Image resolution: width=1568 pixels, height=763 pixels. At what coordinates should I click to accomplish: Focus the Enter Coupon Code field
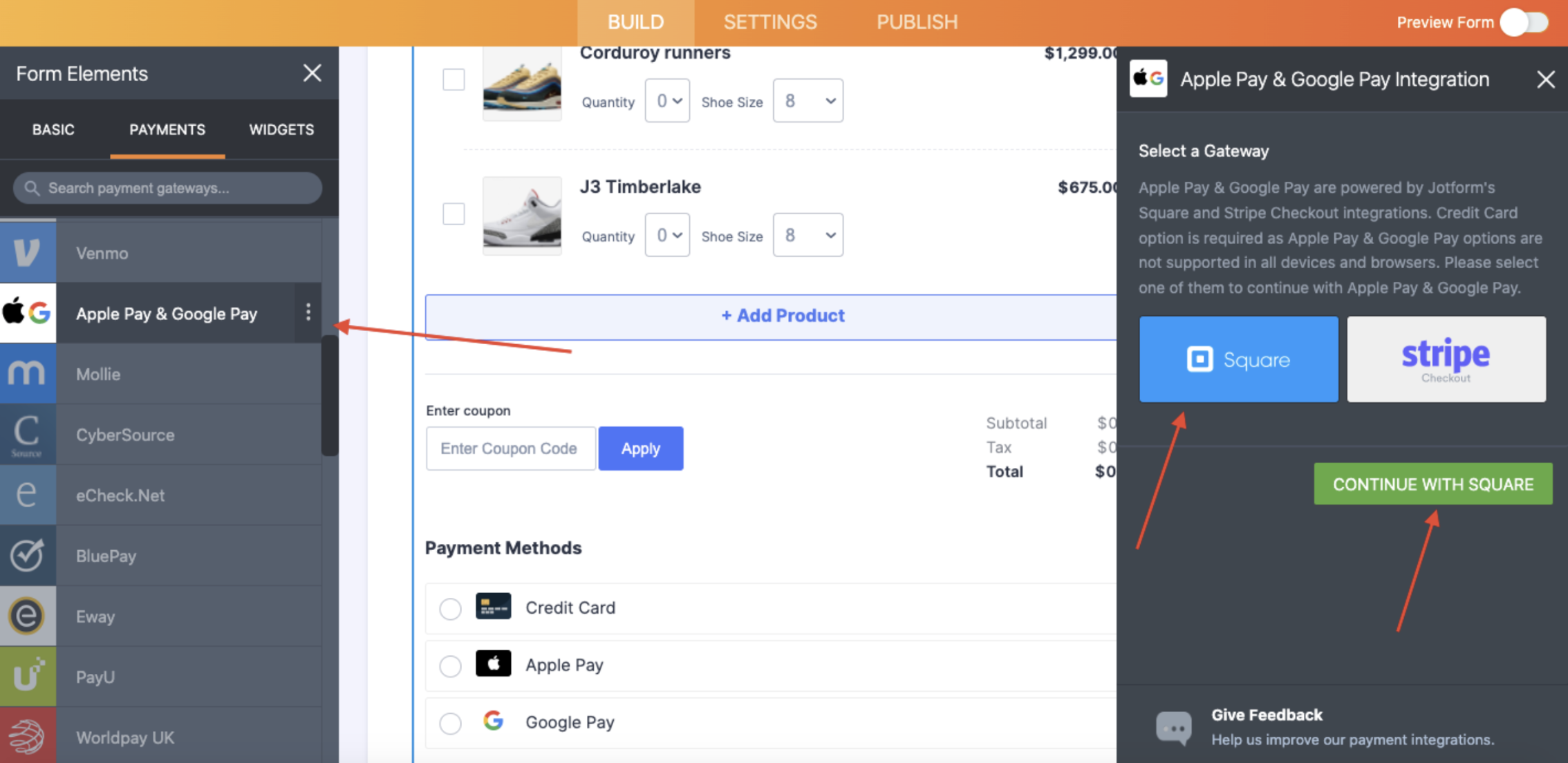tap(510, 449)
